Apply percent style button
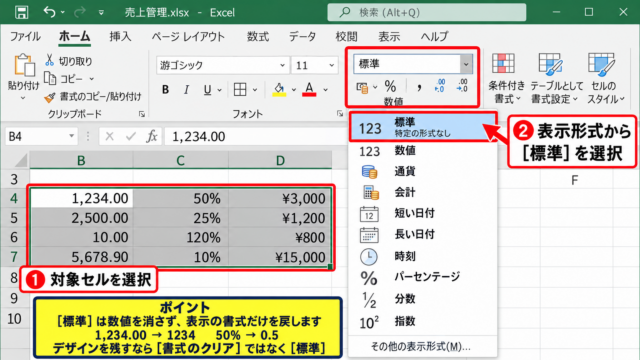This screenshot has width=640, height=360. click(x=390, y=87)
